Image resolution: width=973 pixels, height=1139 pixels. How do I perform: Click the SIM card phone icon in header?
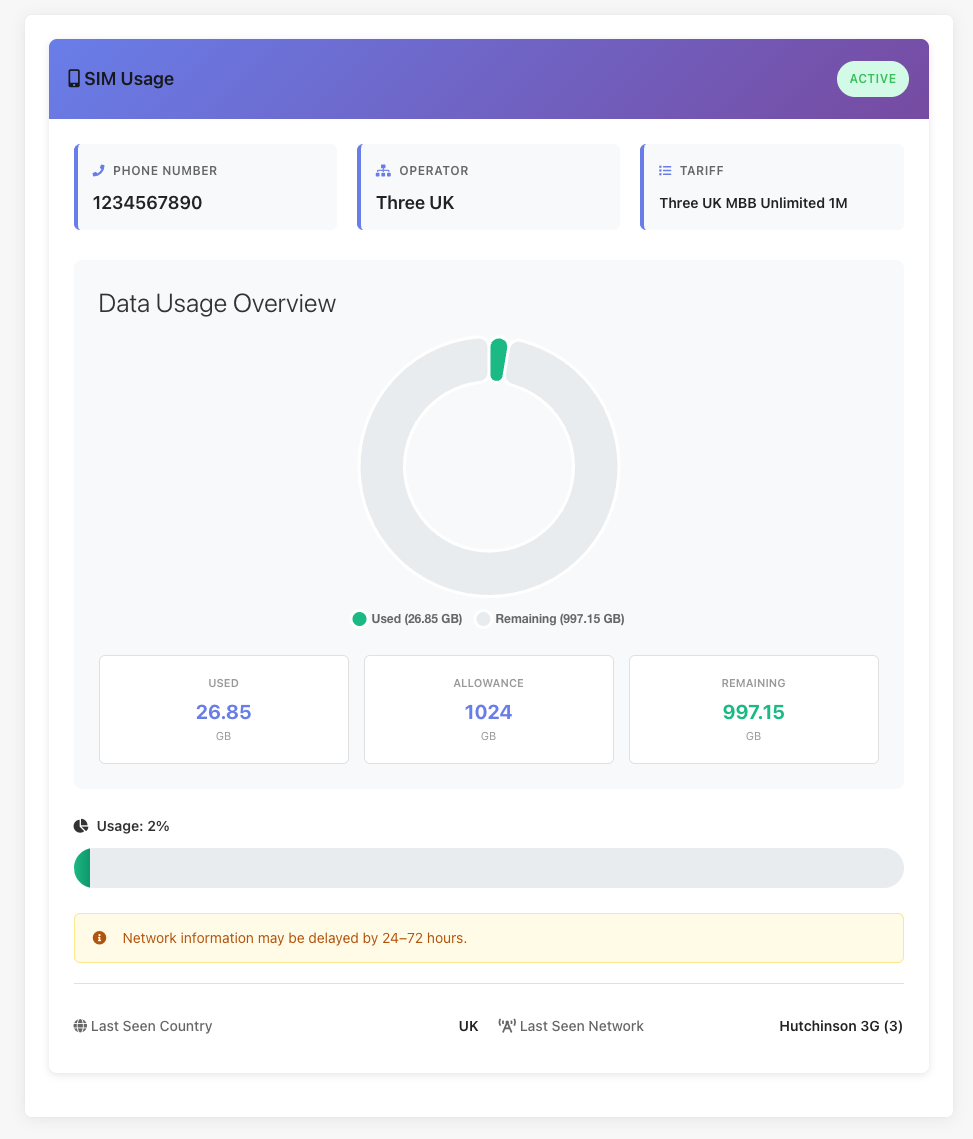[73, 78]
